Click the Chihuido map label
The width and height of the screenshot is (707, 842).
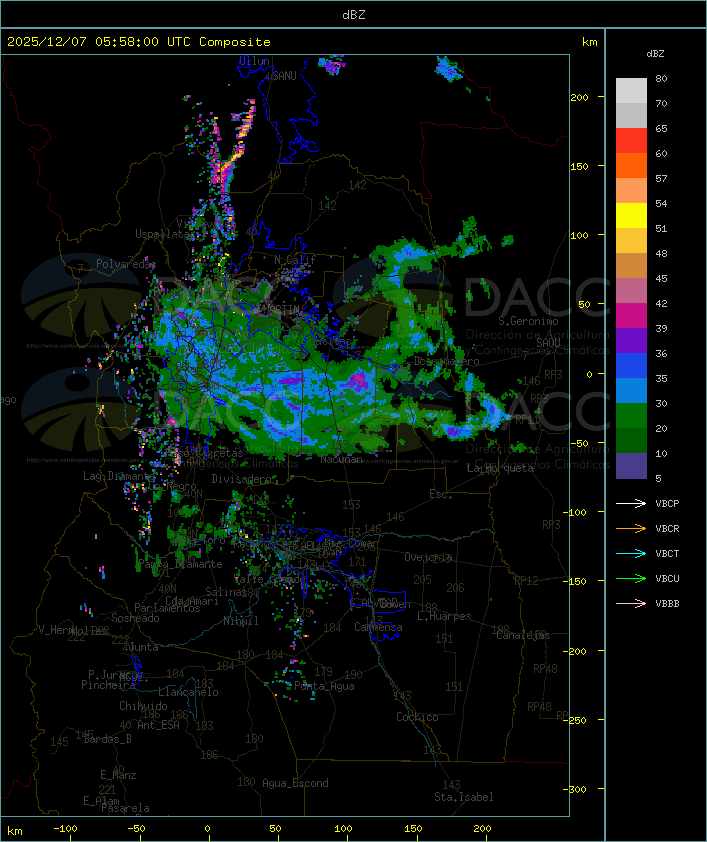coord(143,706)
